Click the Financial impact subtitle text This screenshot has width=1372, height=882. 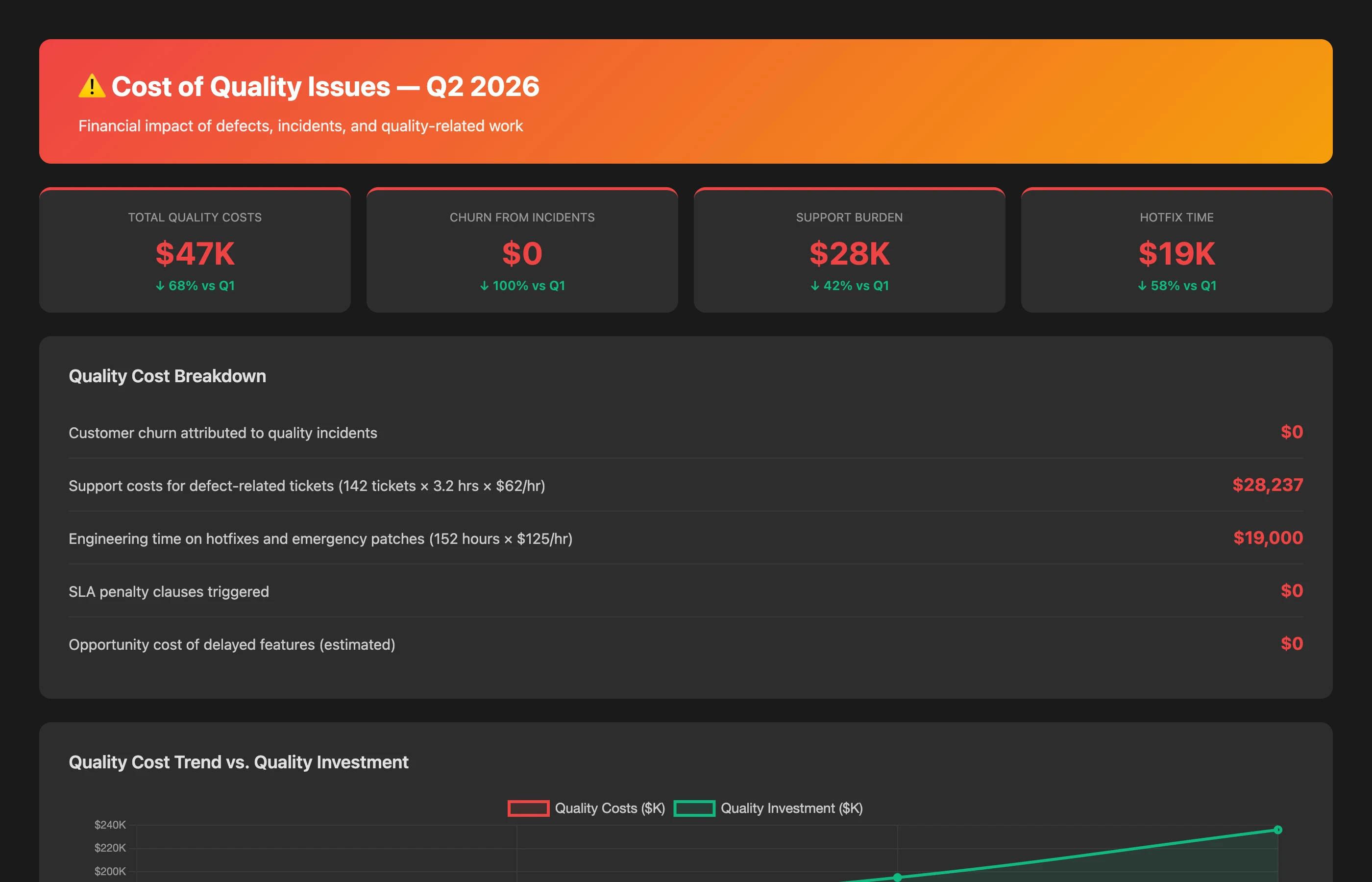point(301,126)
